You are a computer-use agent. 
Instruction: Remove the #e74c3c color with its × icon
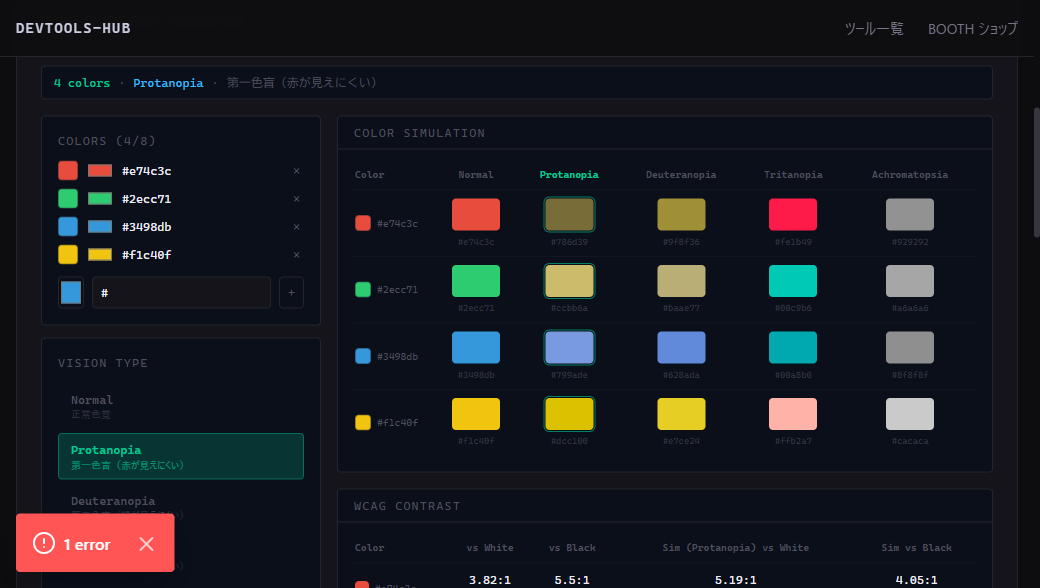296,171
